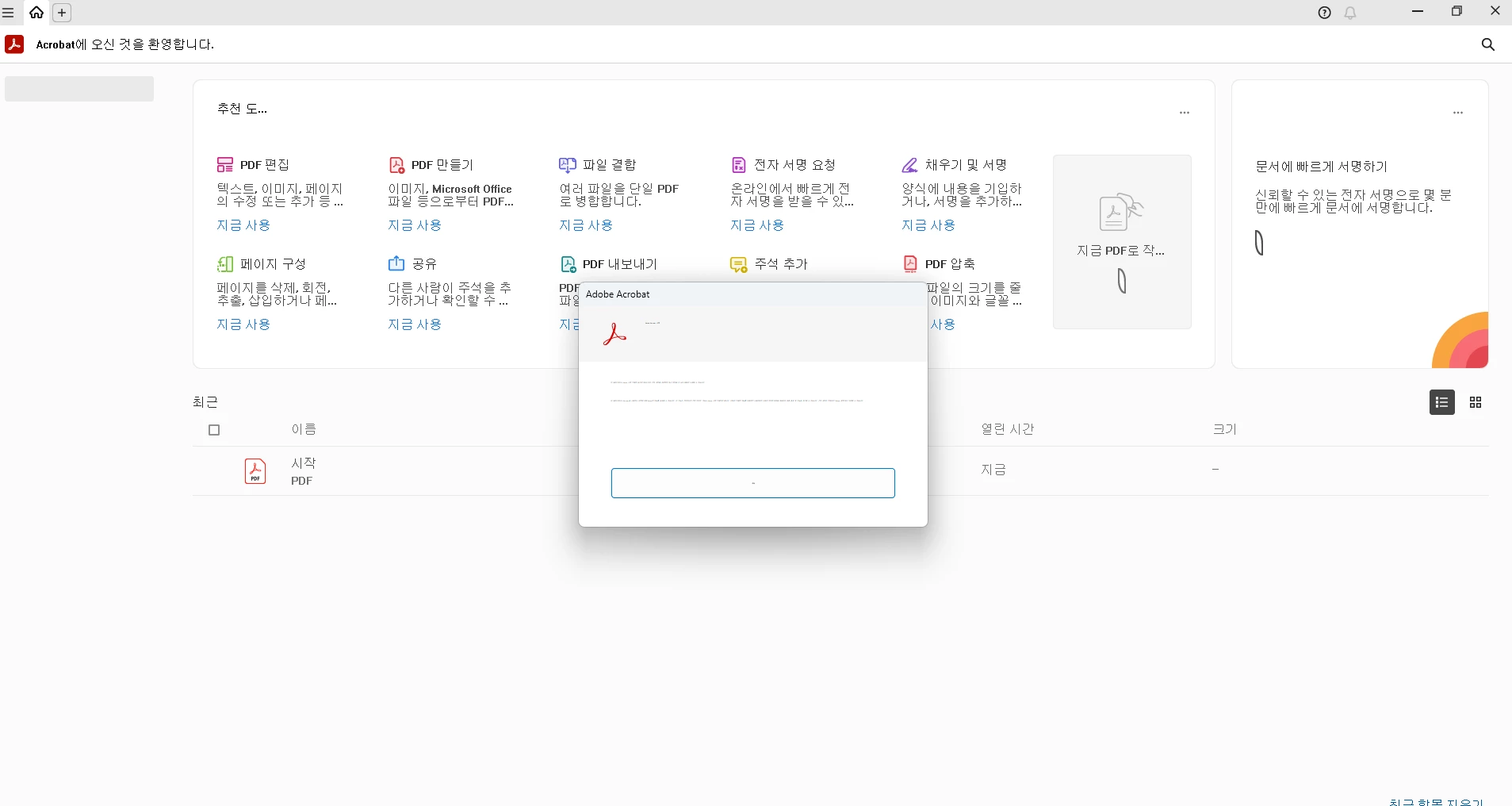Viewport: 1512px width, 806px height.
Task: Click the PDF 압축 tool icon
Action: 910,264
